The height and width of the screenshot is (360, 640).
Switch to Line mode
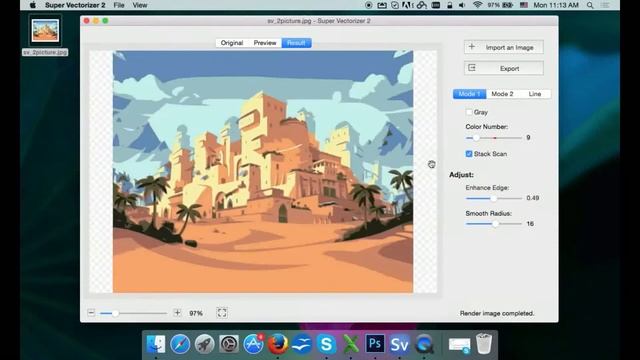(x=535, y=94)
